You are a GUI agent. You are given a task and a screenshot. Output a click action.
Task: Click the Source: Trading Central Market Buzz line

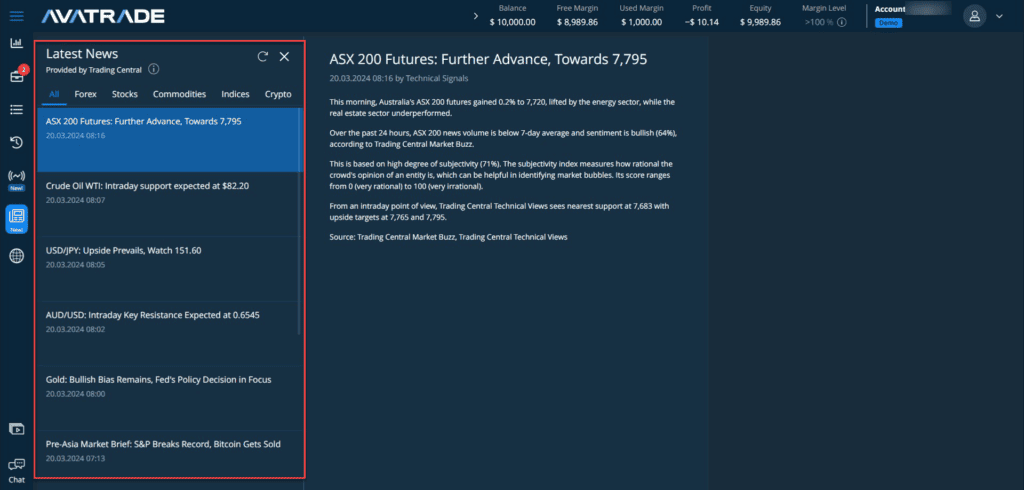coord(449,237)
